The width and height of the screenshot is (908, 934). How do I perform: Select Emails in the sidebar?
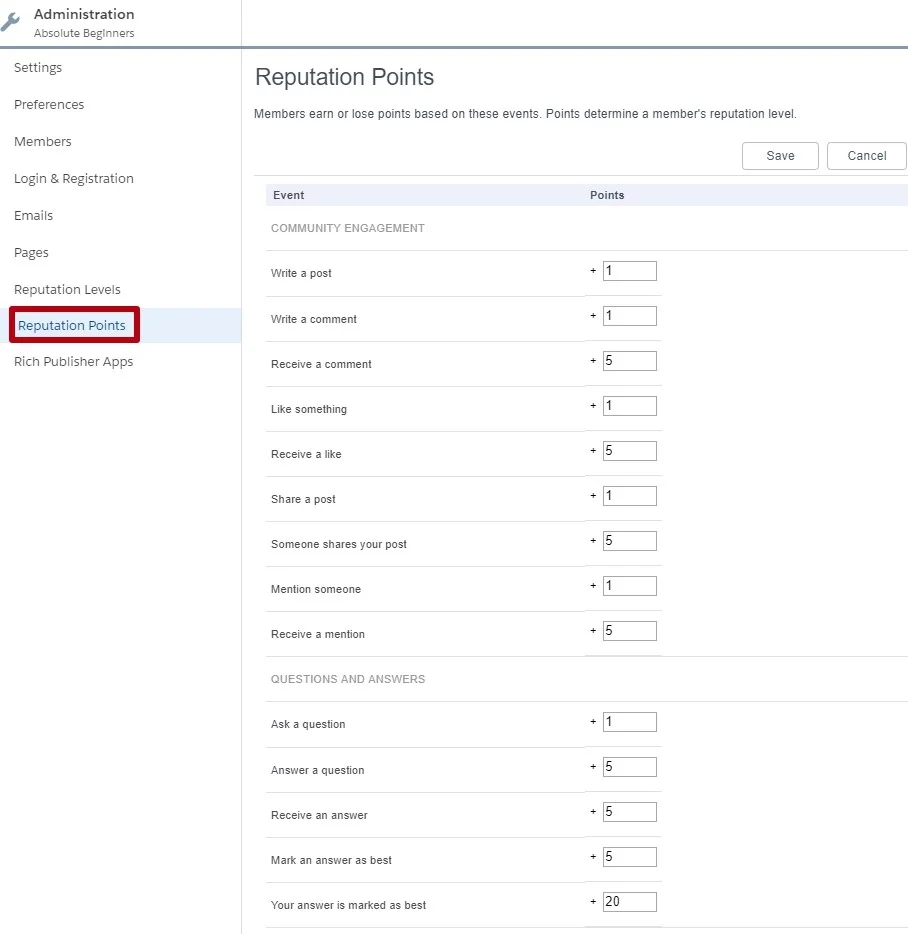tap(33, 215)
